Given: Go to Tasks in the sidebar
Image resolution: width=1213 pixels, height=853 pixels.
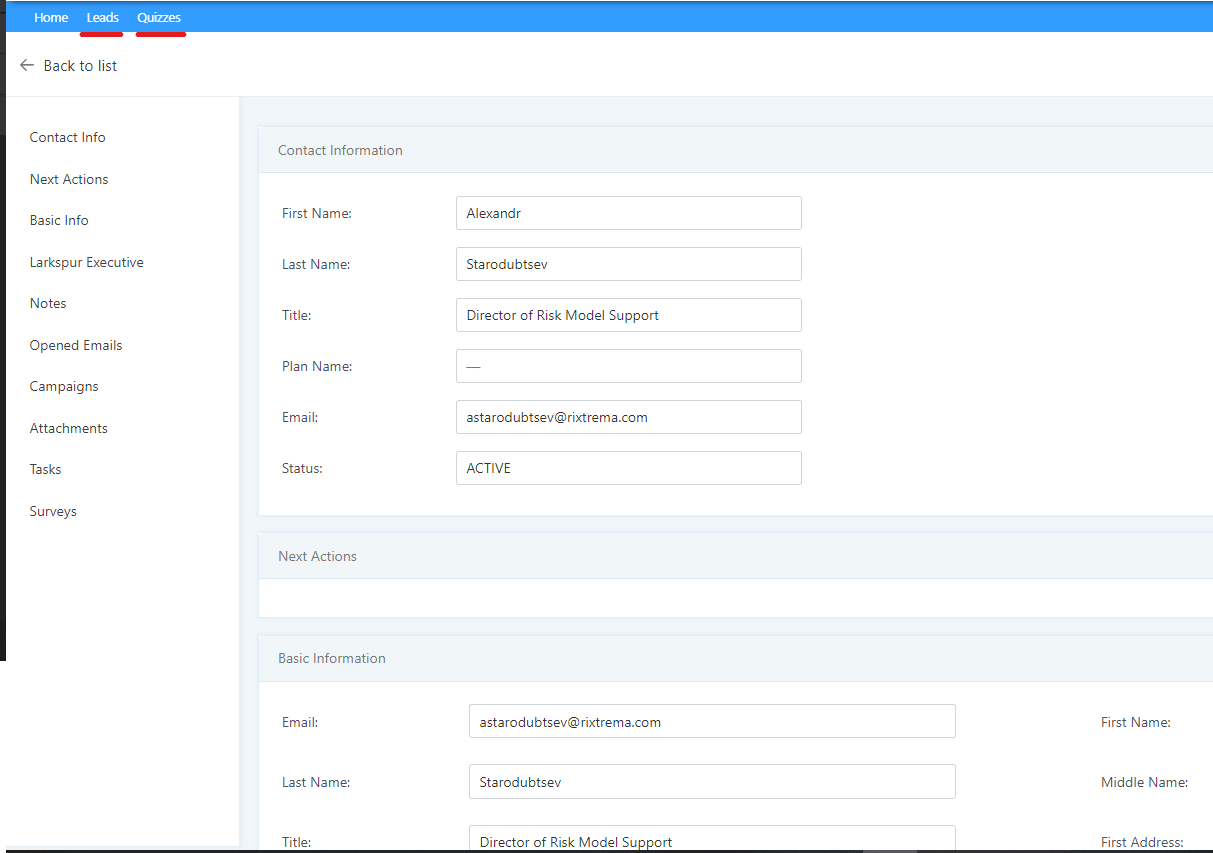Looking at the screenshot, I should pos(45,469).
